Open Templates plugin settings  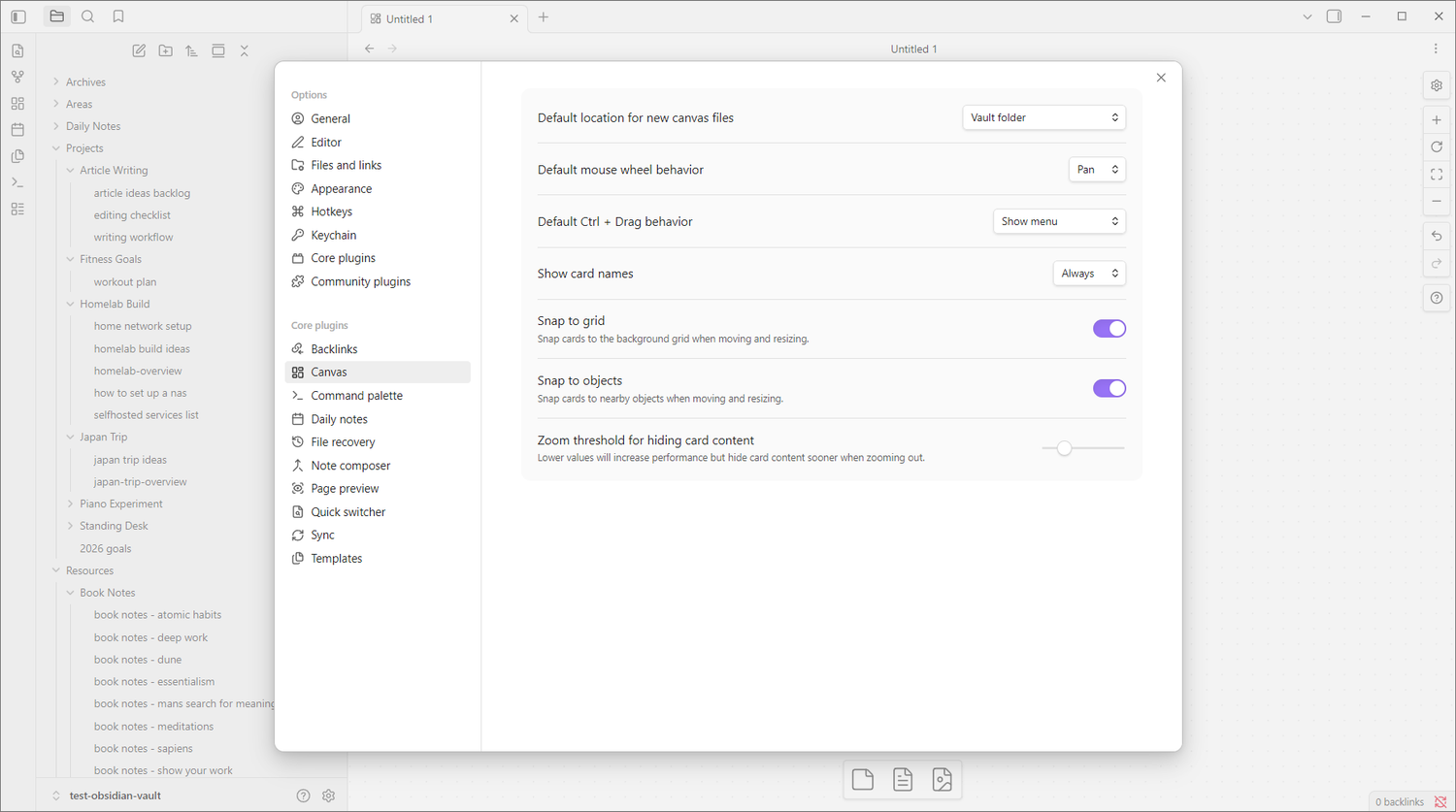point(378,559)
